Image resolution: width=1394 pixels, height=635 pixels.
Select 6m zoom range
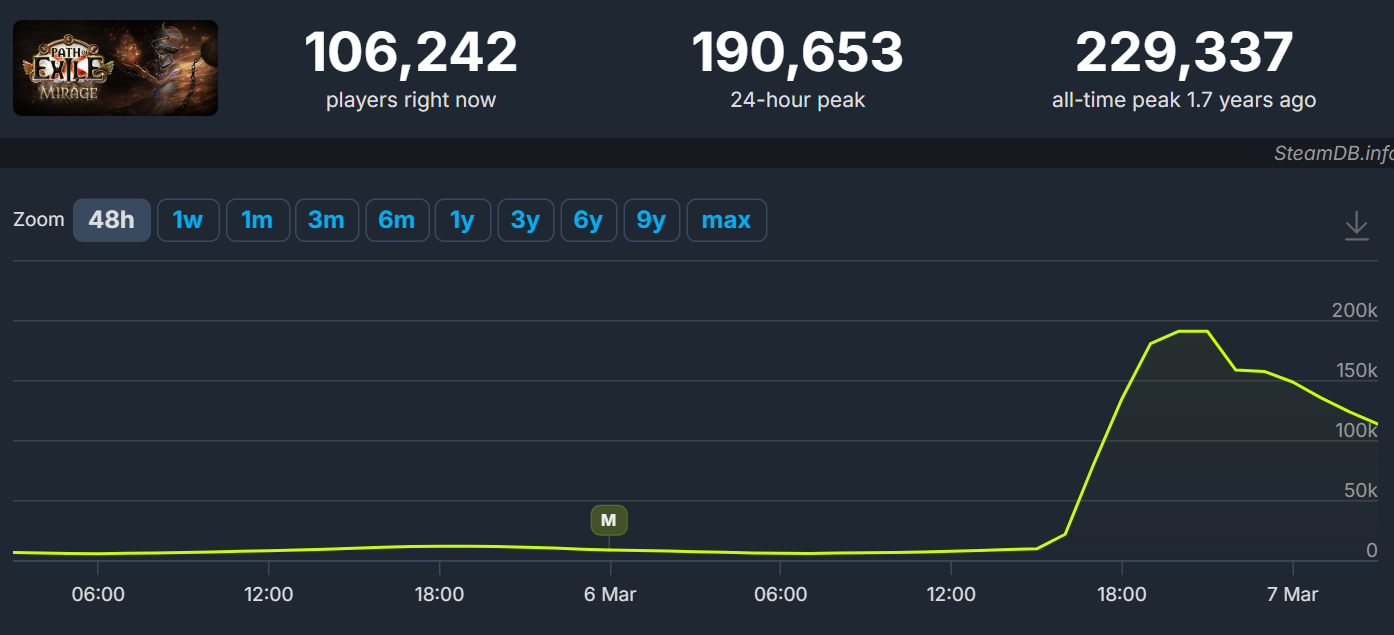coord(397,220)
